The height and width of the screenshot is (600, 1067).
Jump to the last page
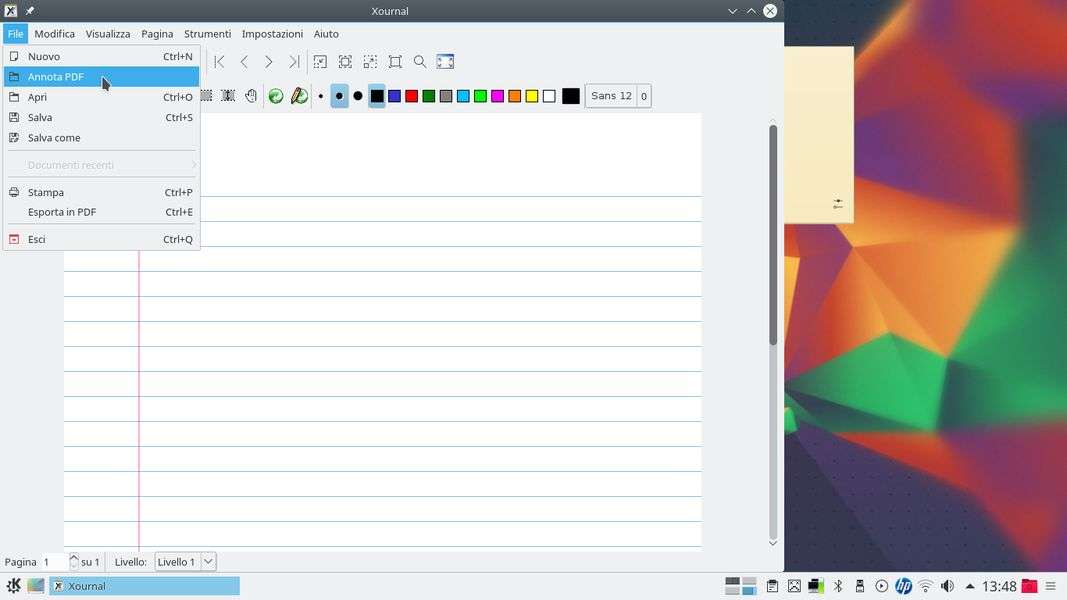pyautogui.click(x=294, y=62)
